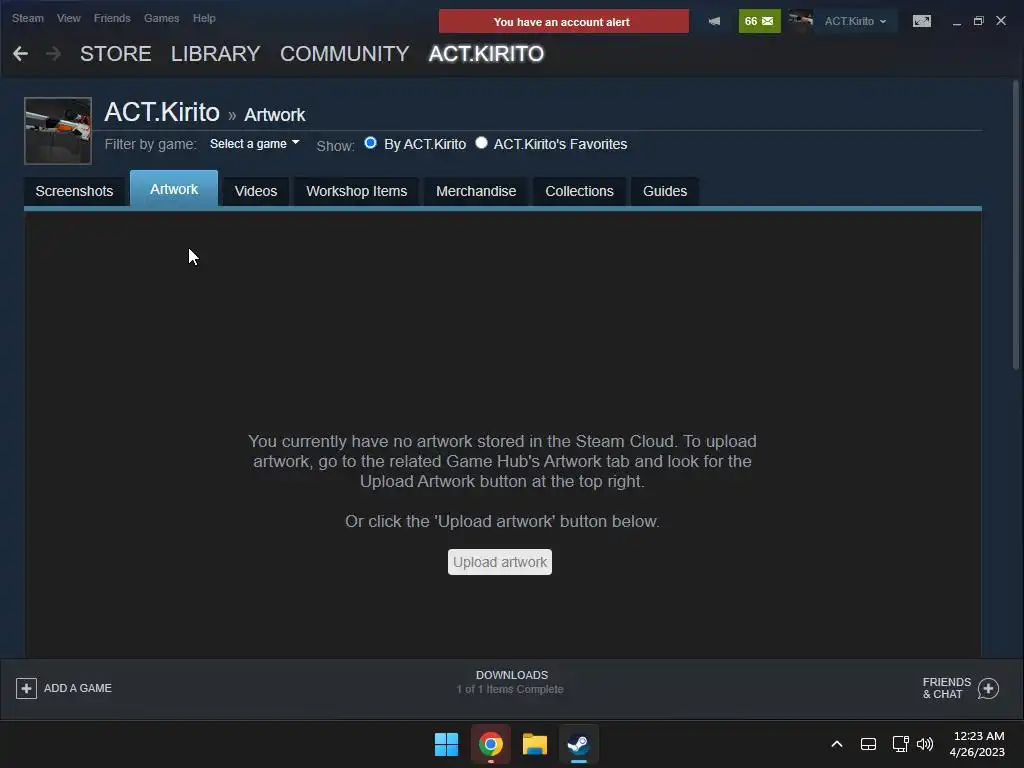Open the Games menu

[x=161, y=18]
